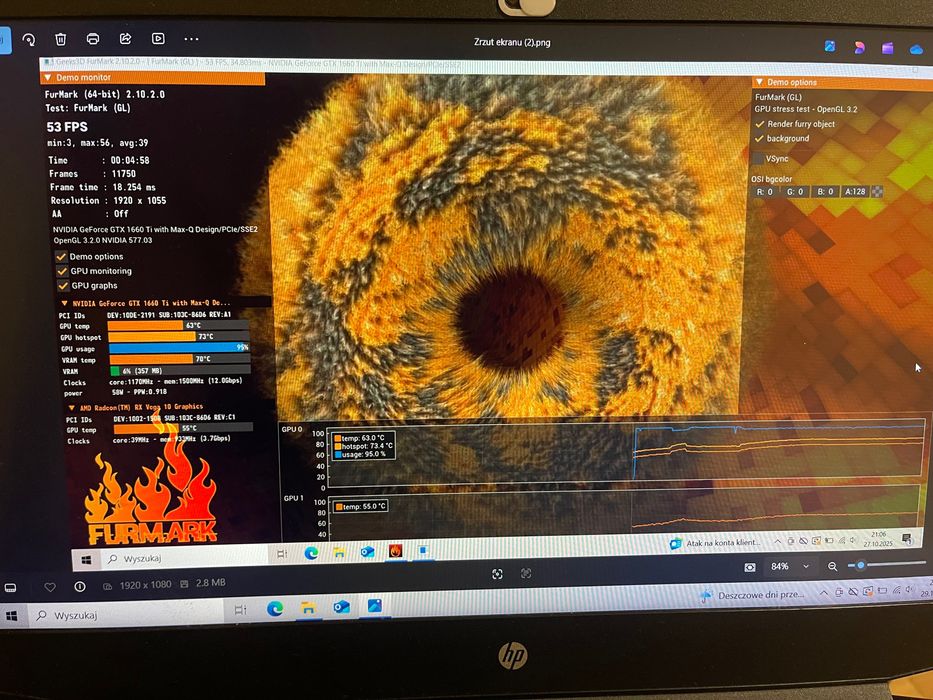Start the slideshow with the play icon

(x=158, y=39)
